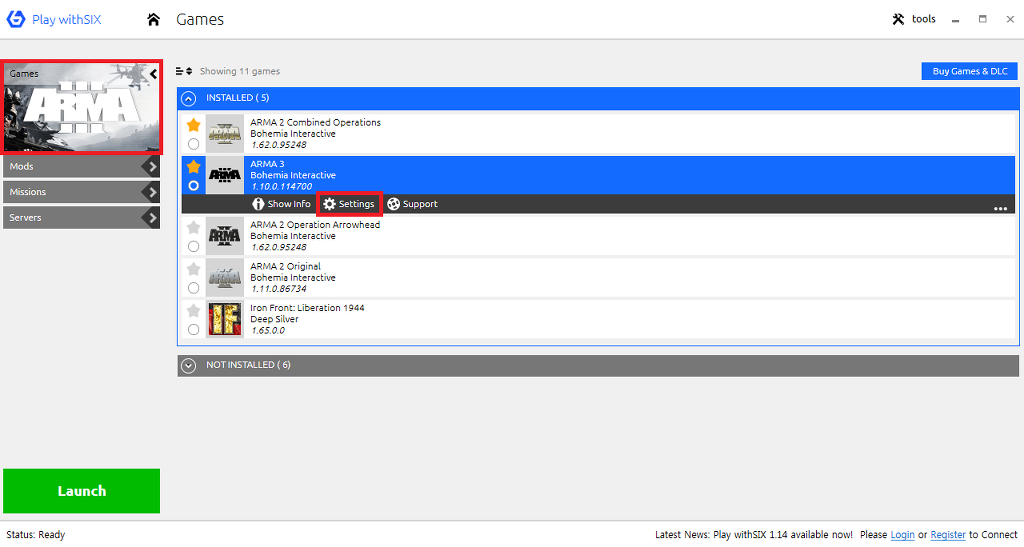Click the Play withSIX logo

[54, 20]
